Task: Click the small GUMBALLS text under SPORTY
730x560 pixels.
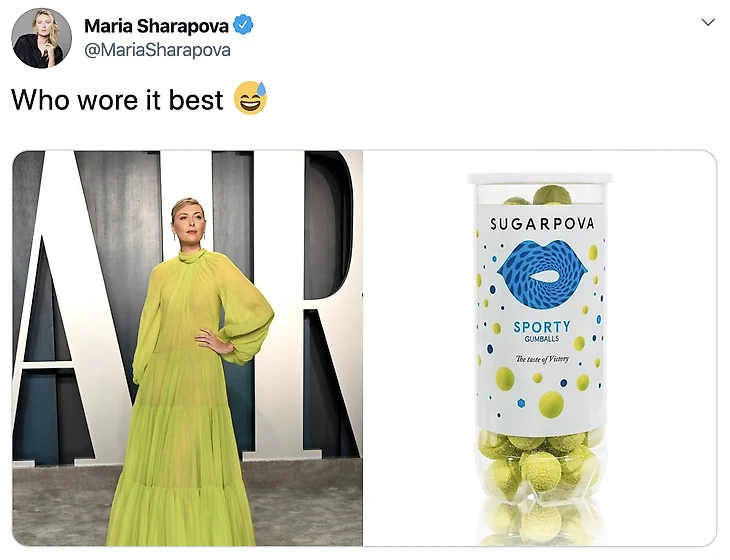Action: tap(541, 339)
